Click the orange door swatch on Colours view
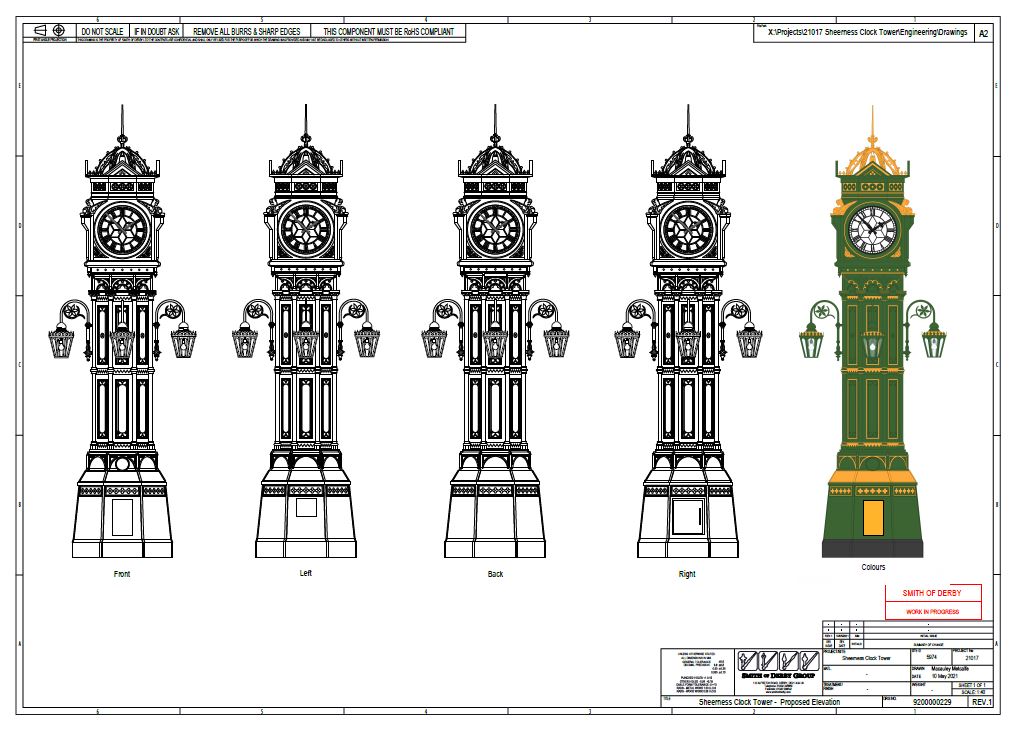The height and width of the screenshot is (731, 1015). coord(872,519)
